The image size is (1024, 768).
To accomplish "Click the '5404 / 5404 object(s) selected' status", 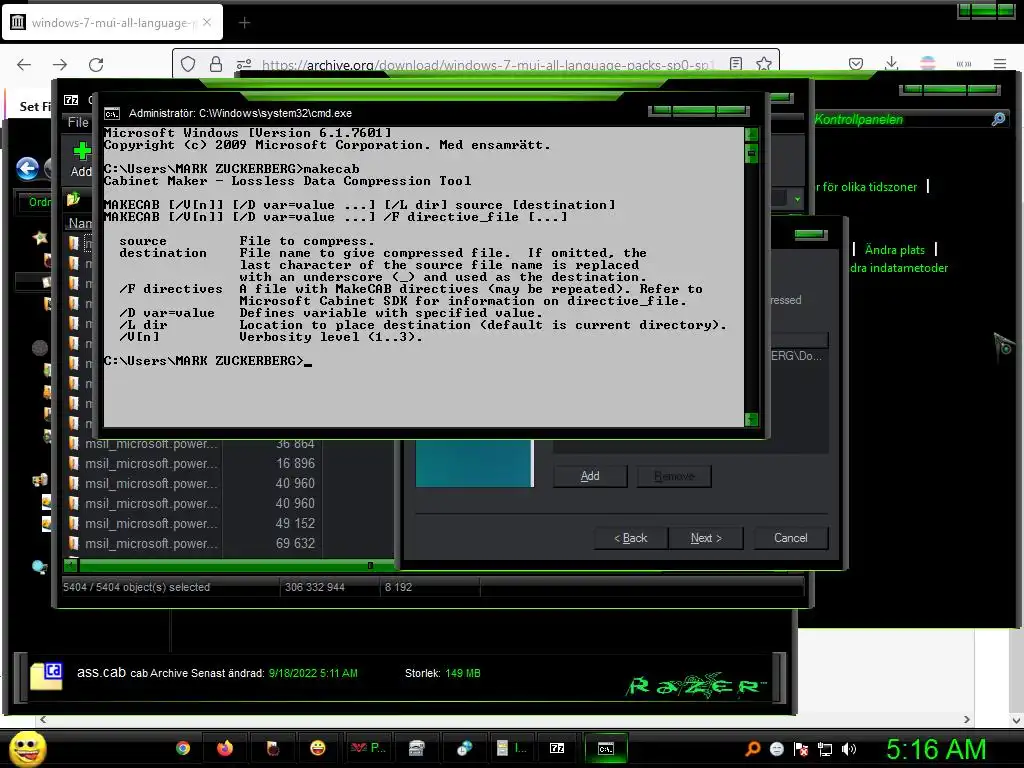I will (x=136, y=587).
